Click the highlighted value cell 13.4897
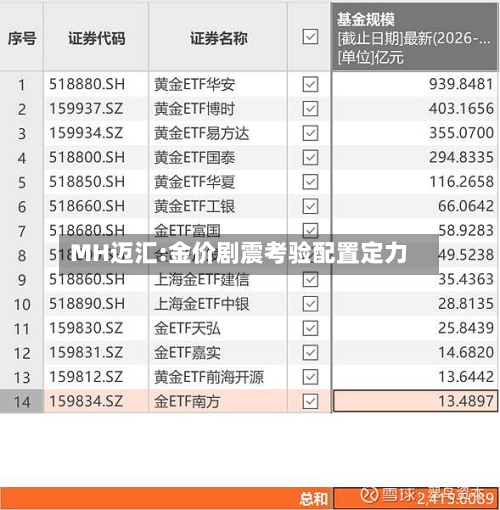The width and height of the screenshot is (500, 510). tap(415, 401)
